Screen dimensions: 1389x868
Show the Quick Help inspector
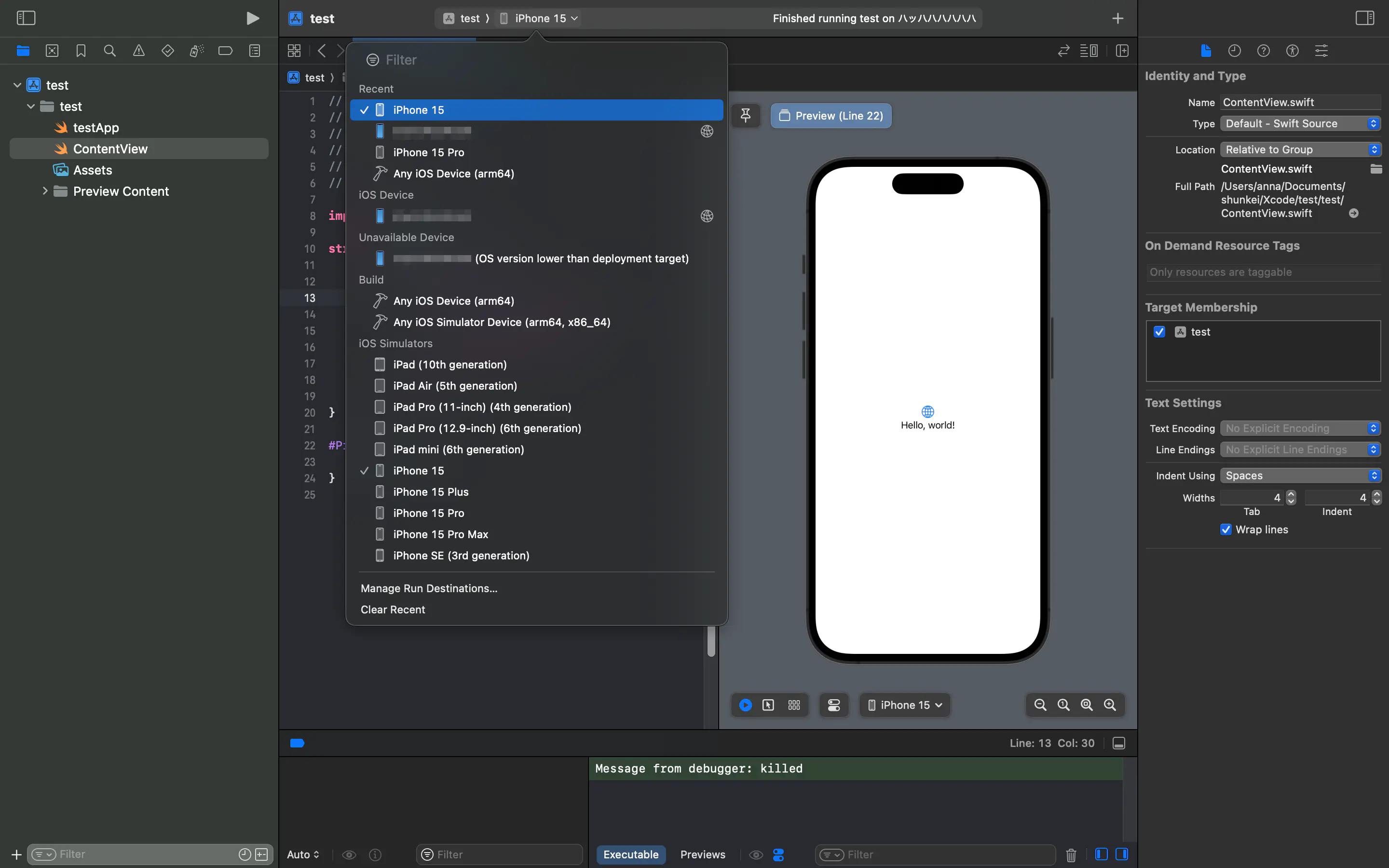click(1263, 51)
